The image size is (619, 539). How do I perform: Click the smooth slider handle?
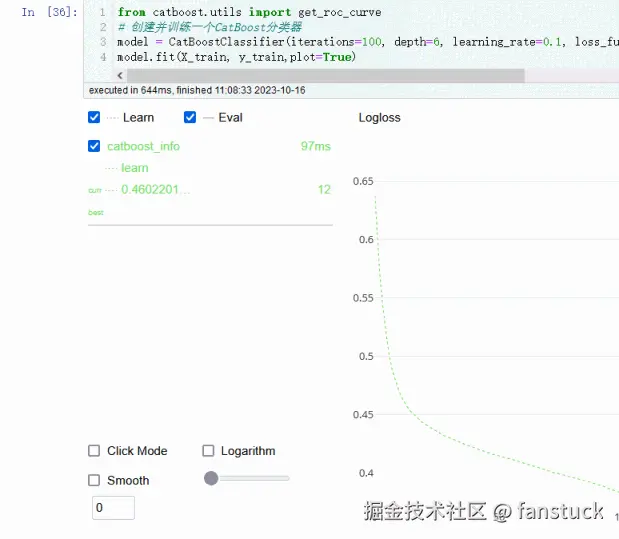(x=211, y=478)
